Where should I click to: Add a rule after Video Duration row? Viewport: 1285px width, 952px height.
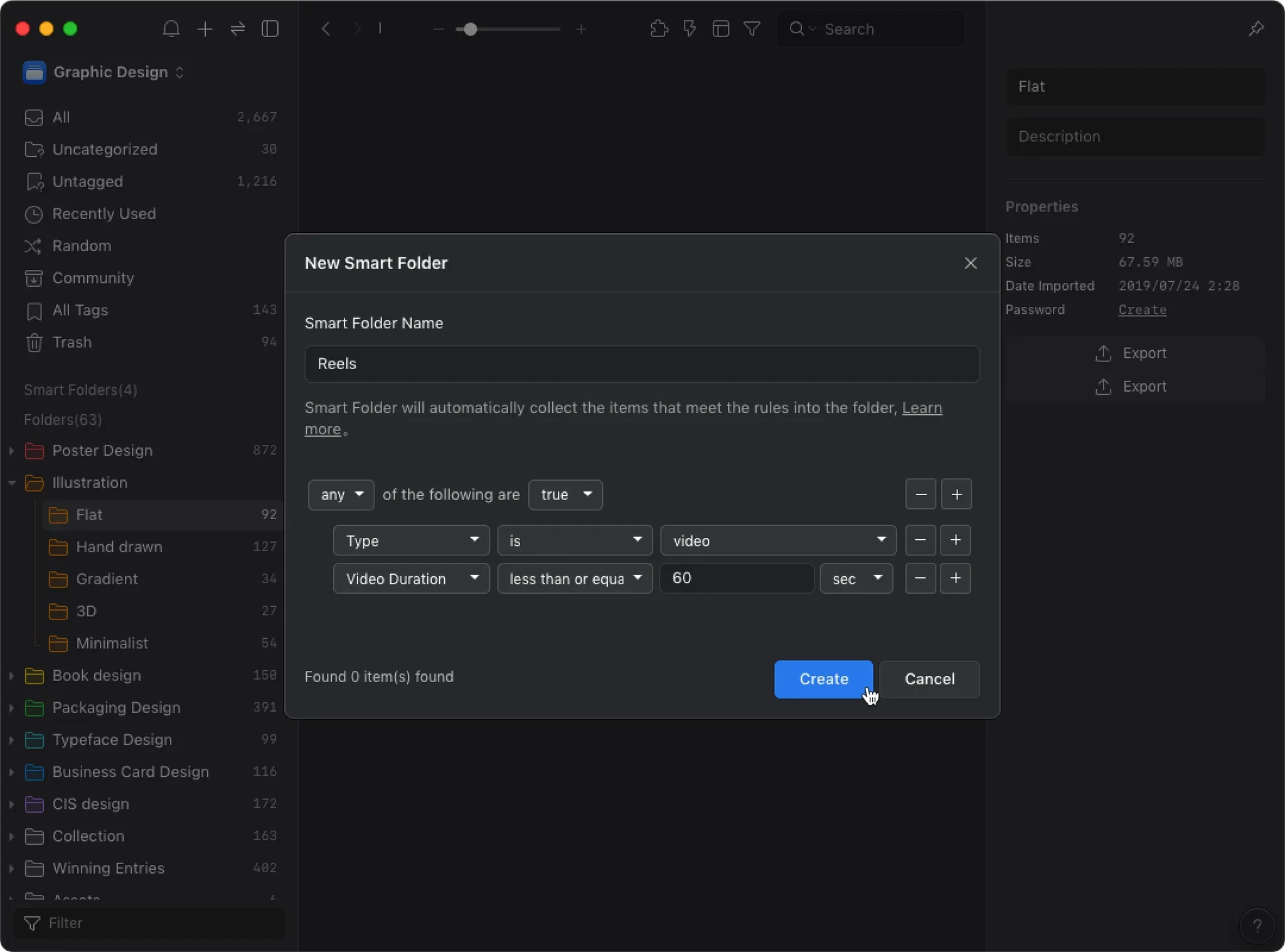point(956,578)
